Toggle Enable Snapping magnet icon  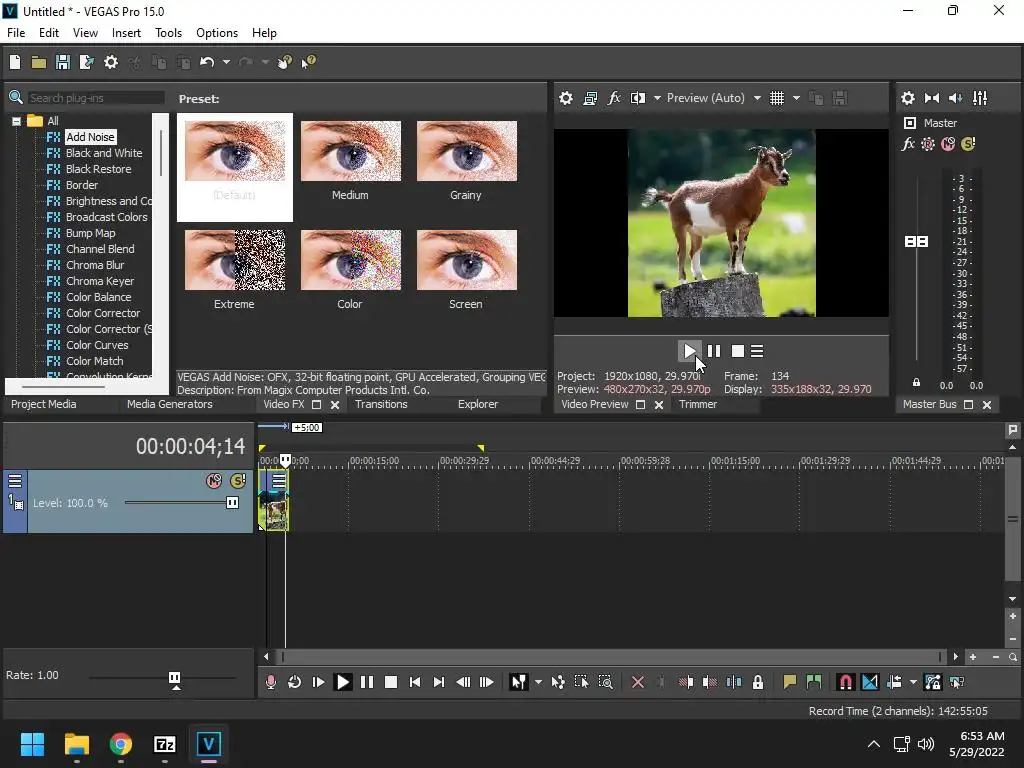tap(845, 682)
